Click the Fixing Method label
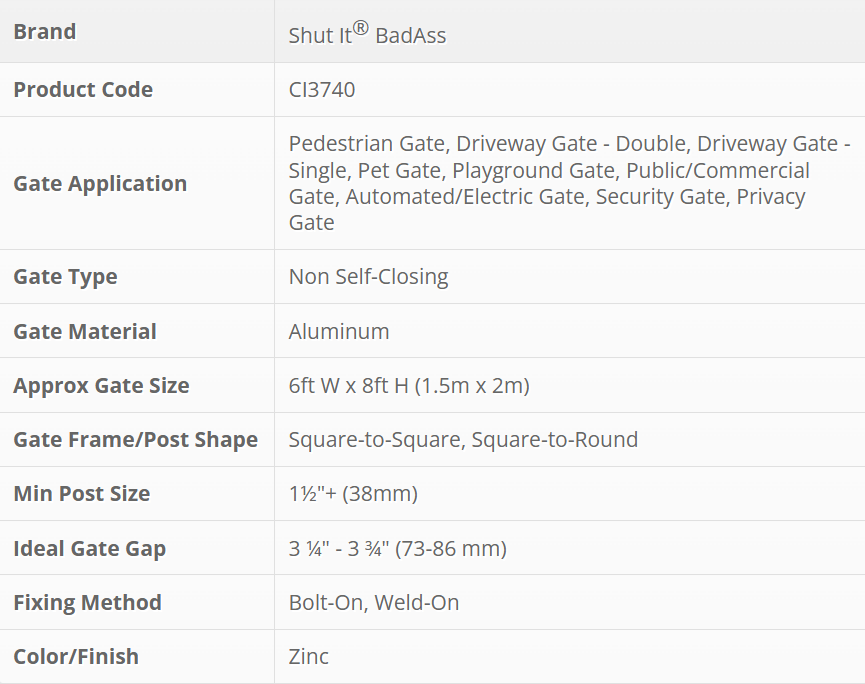865x684 pixels. [87, 603]
